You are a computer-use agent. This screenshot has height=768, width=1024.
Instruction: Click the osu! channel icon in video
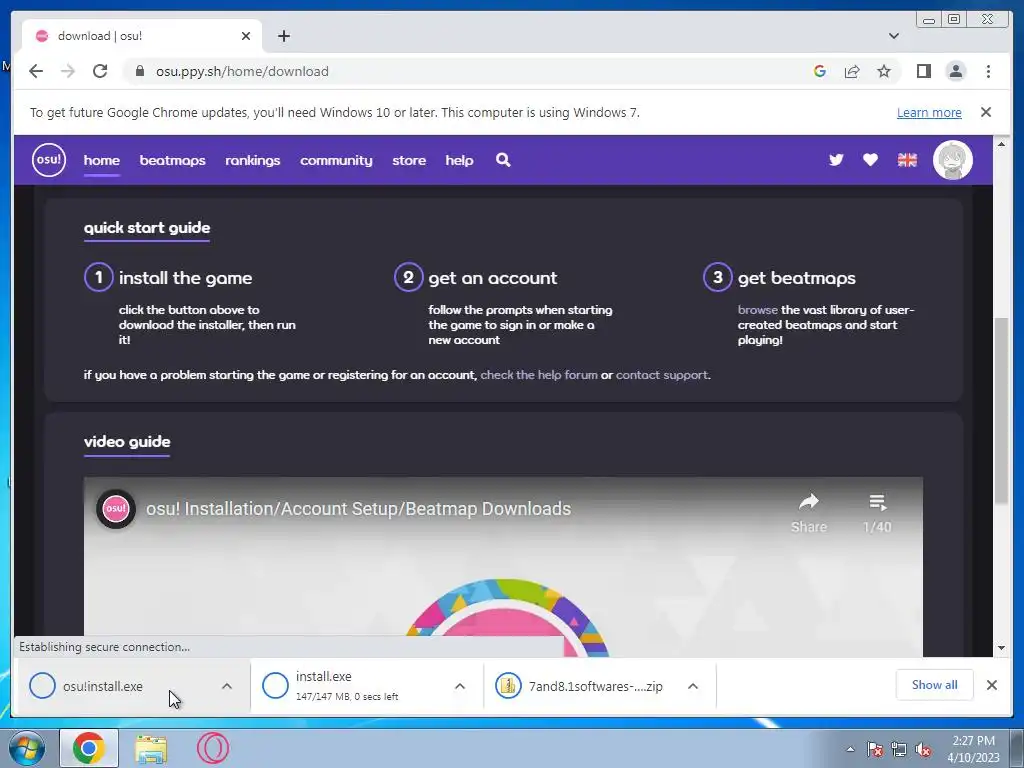116,509
